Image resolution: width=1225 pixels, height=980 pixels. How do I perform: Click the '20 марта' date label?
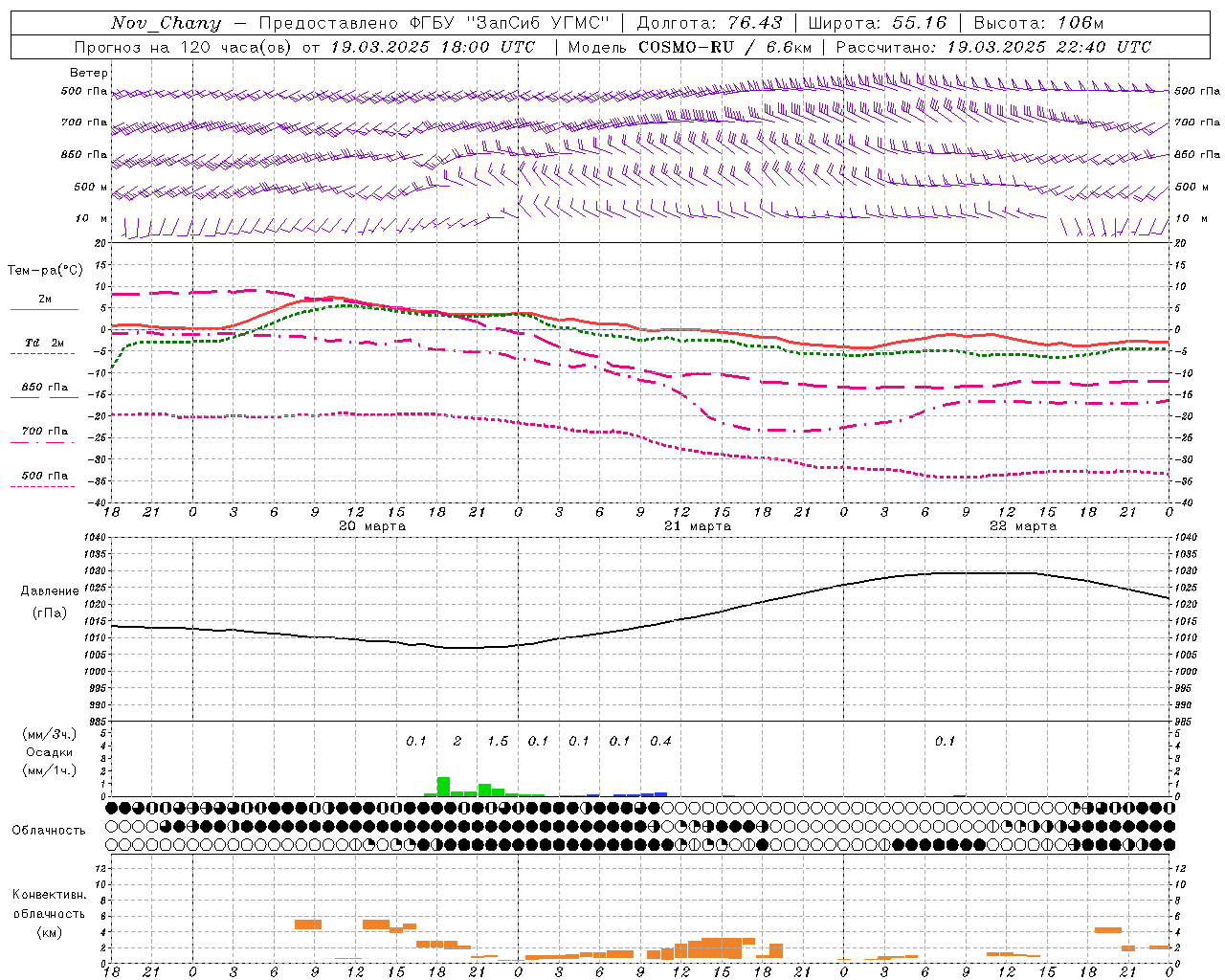click(x=372, y=526)
